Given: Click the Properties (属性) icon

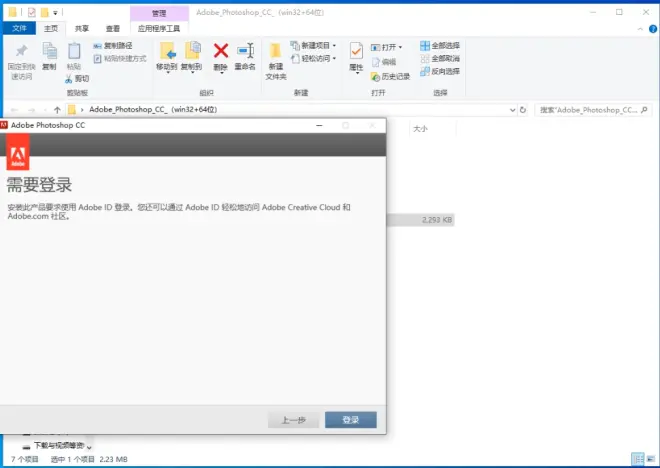Looking at the screenshot, I should point(356,52).
